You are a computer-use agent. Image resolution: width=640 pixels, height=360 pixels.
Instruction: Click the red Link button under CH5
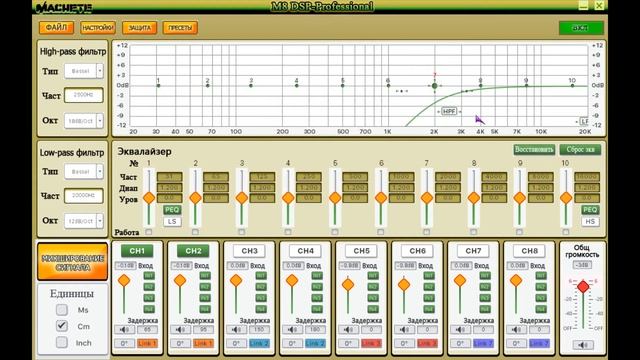[x=371, y=343]
